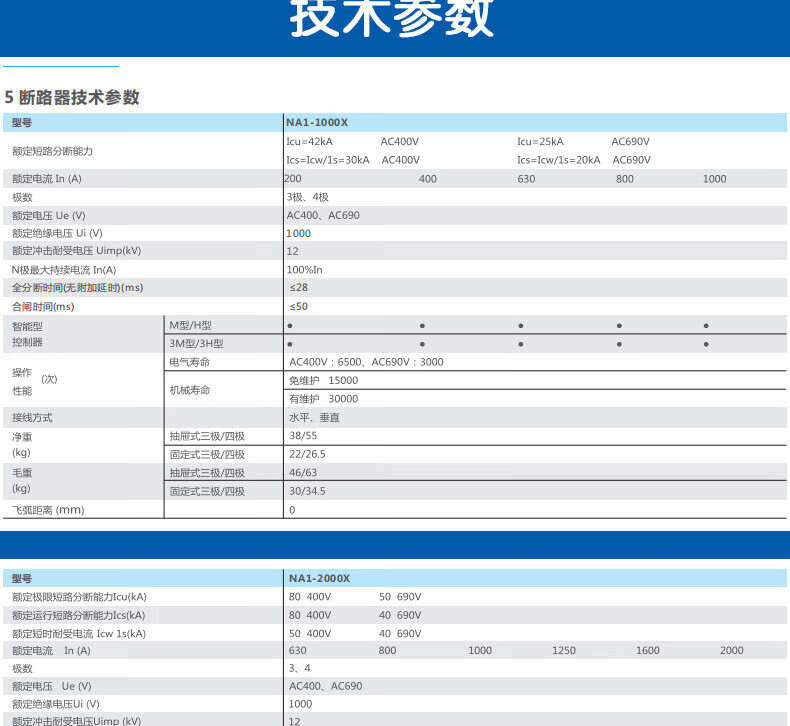The height and width of the screenshot is (726, 790).
Task: Click the 免维护 15000 value
Action: (323, 381)
